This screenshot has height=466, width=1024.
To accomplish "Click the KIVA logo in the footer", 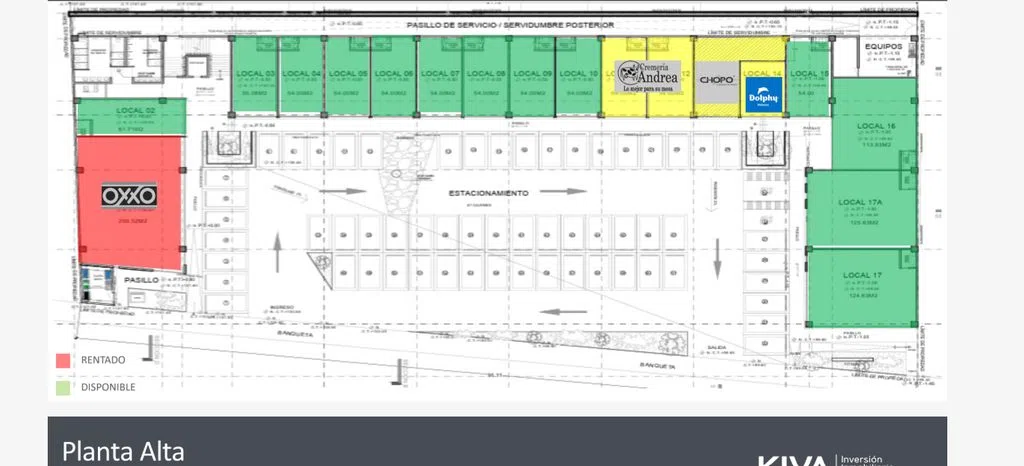I will tap(792, 462).
